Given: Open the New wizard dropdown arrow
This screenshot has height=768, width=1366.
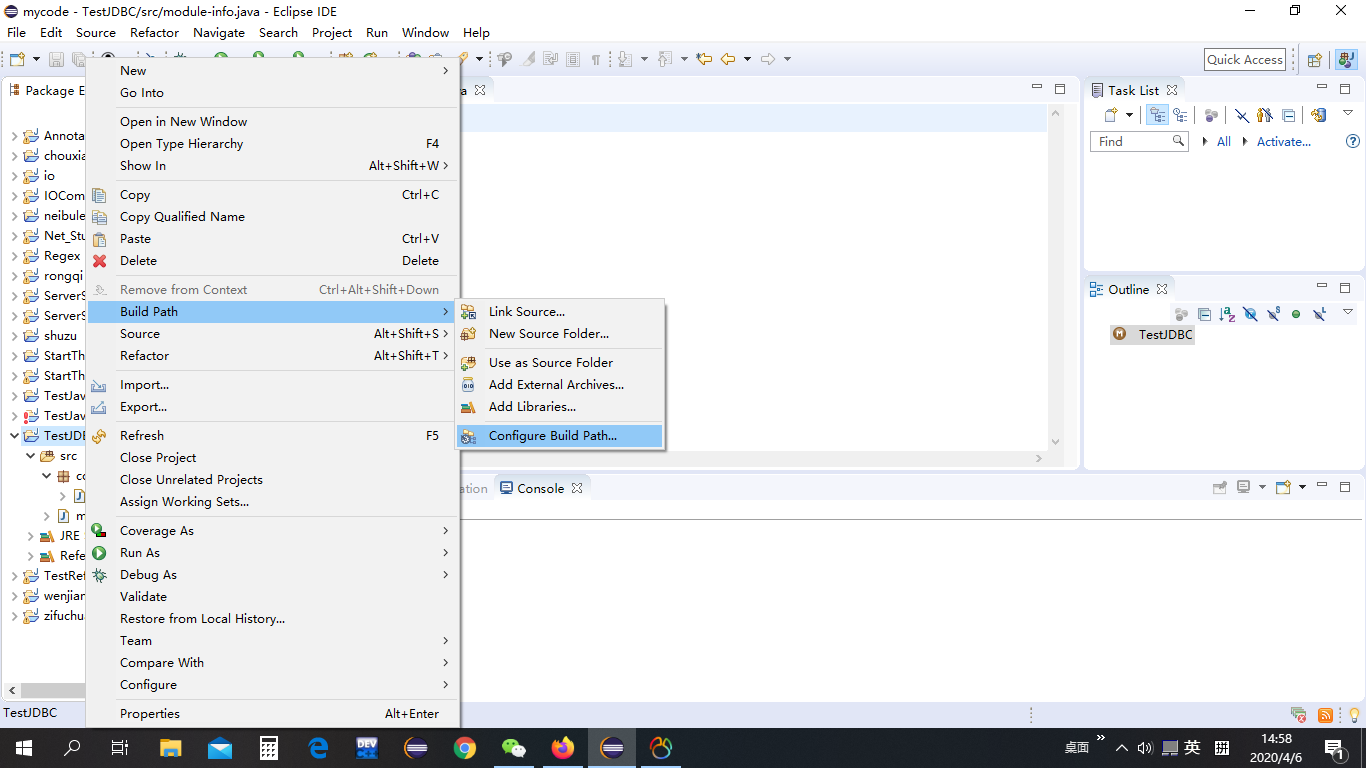Looking at the screenshot, I should click(36, 60).
